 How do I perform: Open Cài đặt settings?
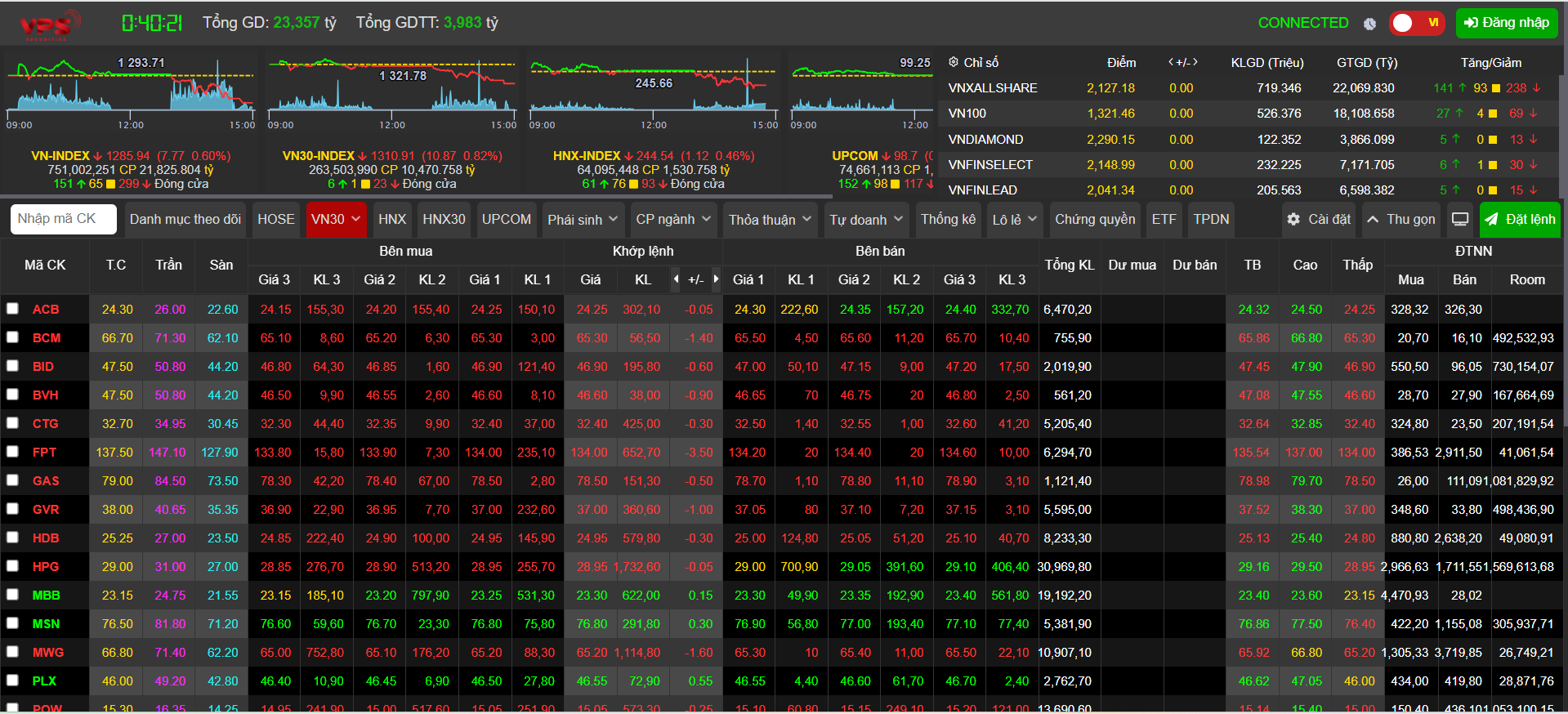pos(1319,219)
